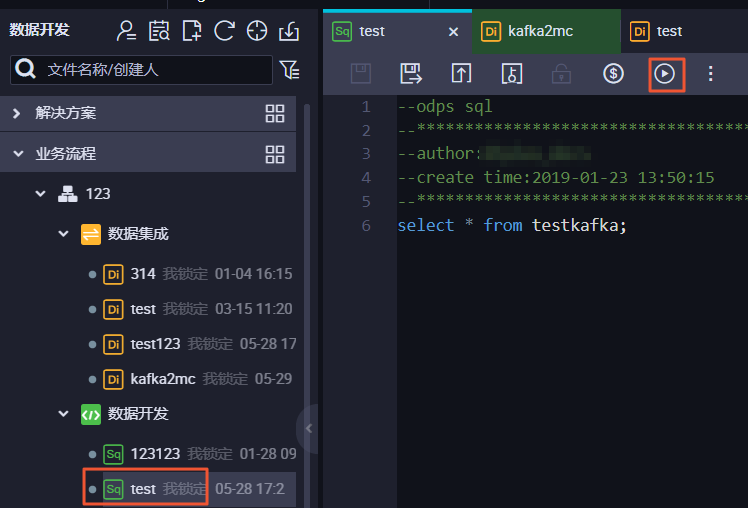748x508 pixels.
Task: Click line number 2 in the gutter
Action: coord(366,130)
